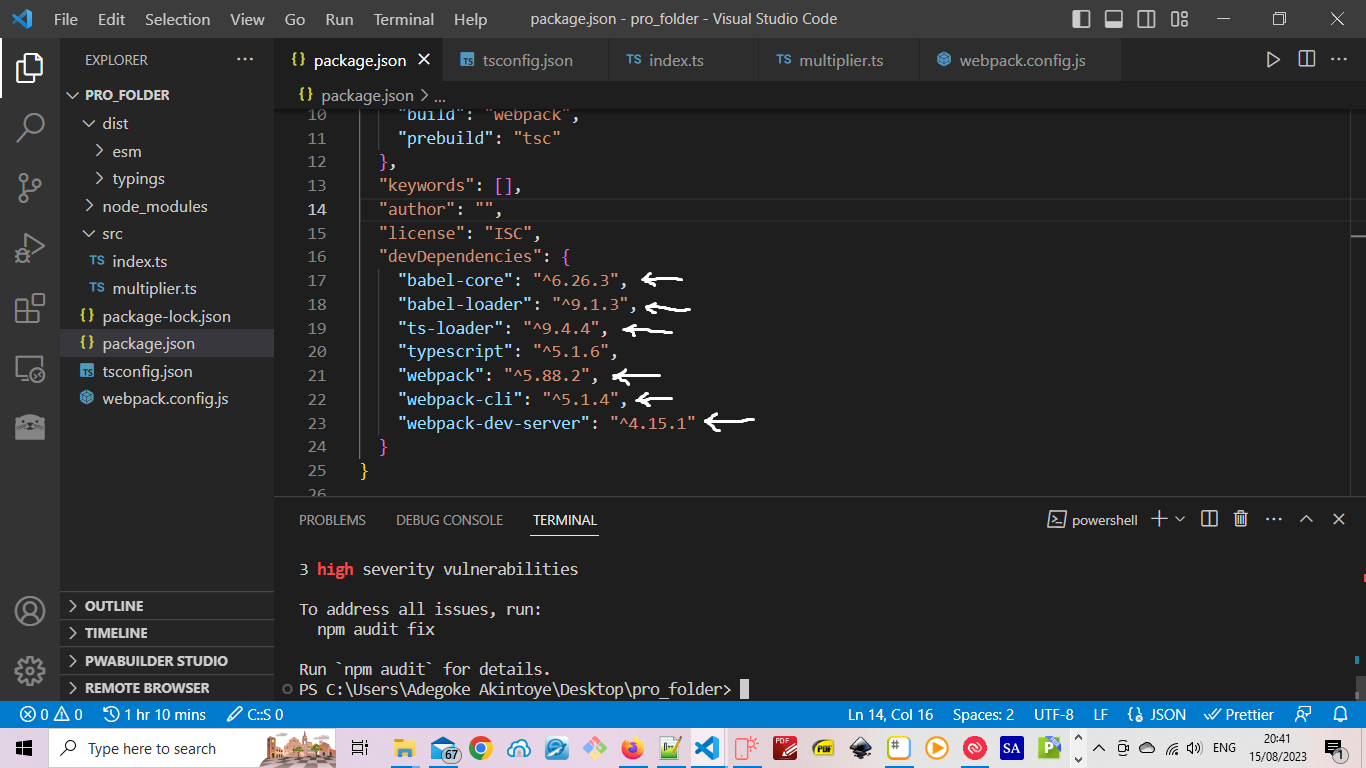The image size is (1366, 768).
Task: Open tsconfig.json in the explorer
Action: (x=147, y=371)
